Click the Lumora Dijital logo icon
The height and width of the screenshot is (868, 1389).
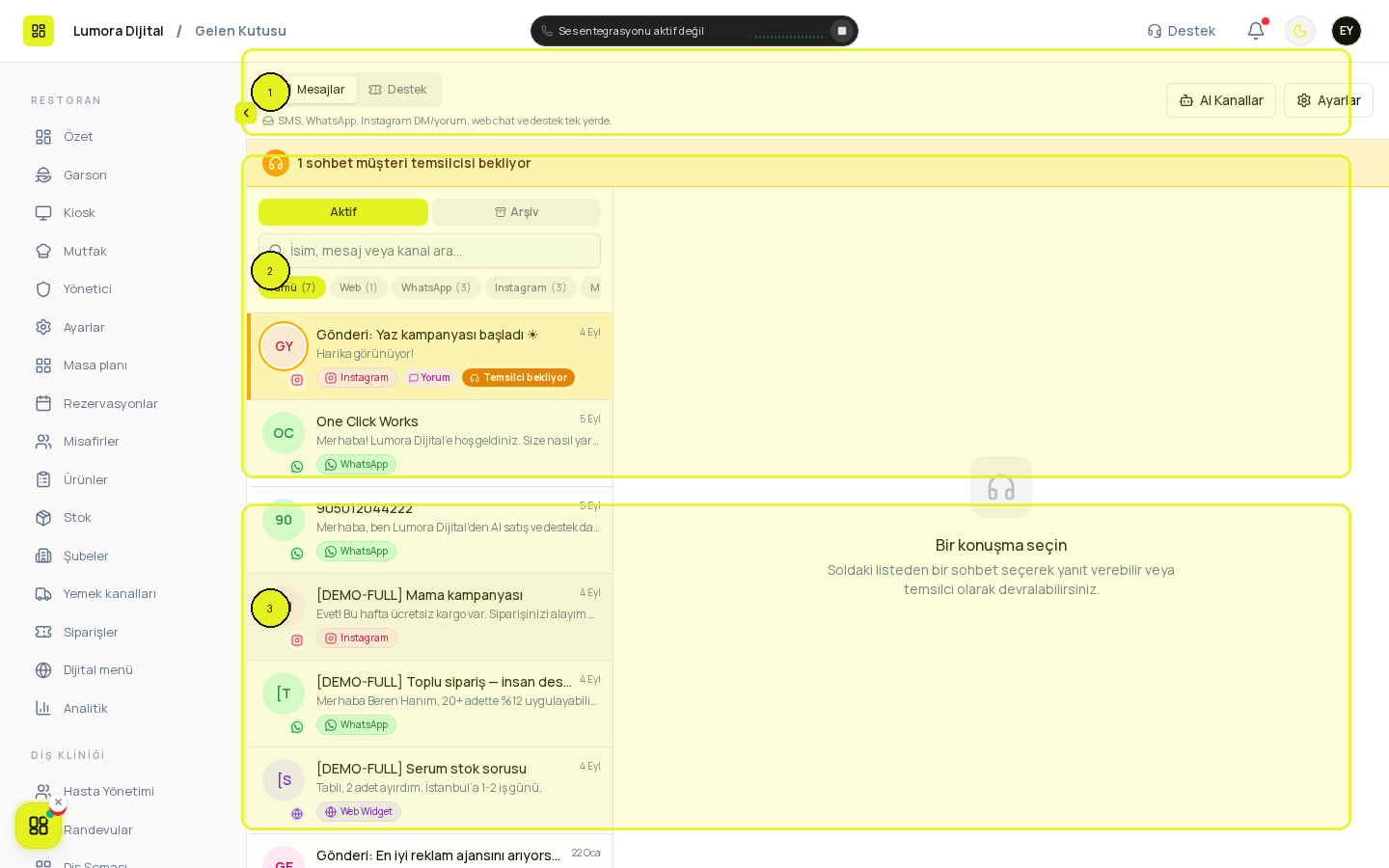39,31
